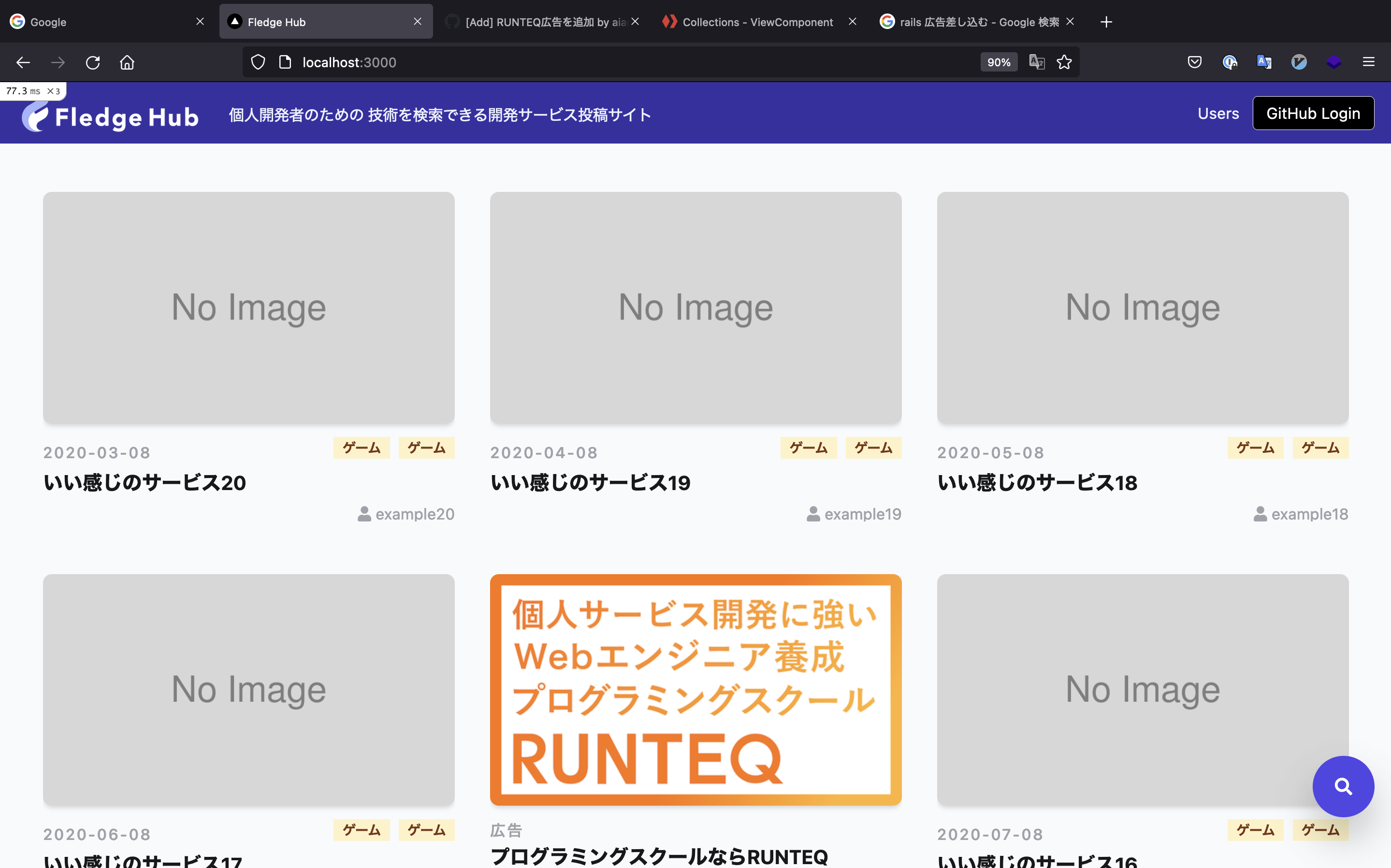Screen dimensions: 1391x868
Task: Click the browser back arrow
Action: click(x=23, y=62)
